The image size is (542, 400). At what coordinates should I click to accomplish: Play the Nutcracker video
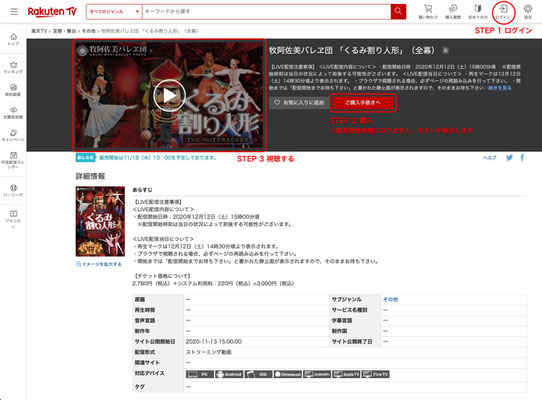(x=169, y=95)
